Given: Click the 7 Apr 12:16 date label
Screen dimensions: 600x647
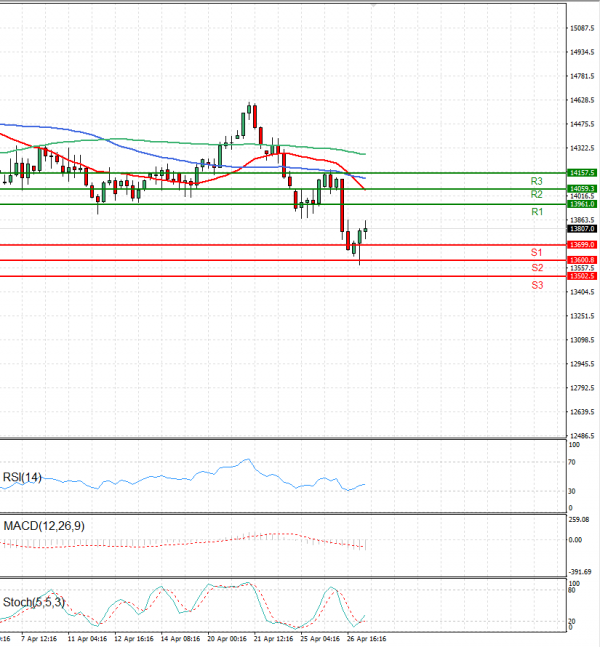Looking at the screenshot, I should 39,639.
